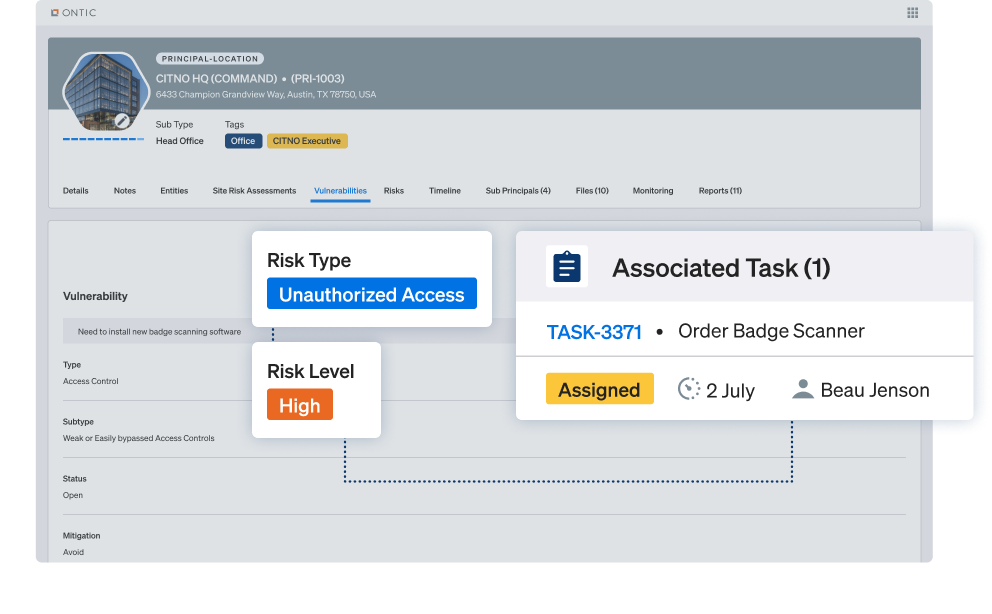The height and width of the screenshot is (614, 992).
Task: Click the Head Office sub type value
Action: pos(180,141)
